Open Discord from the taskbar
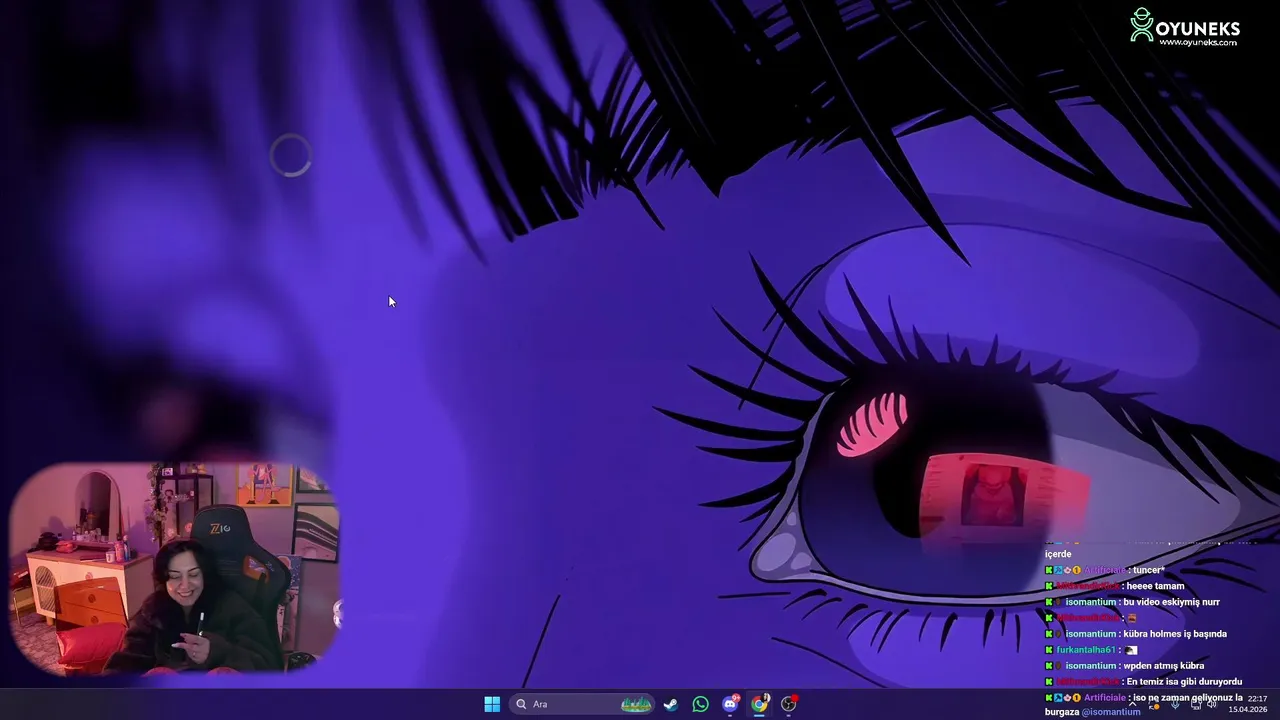Screen dimensions: 1280x720 (x=730, y=704)
